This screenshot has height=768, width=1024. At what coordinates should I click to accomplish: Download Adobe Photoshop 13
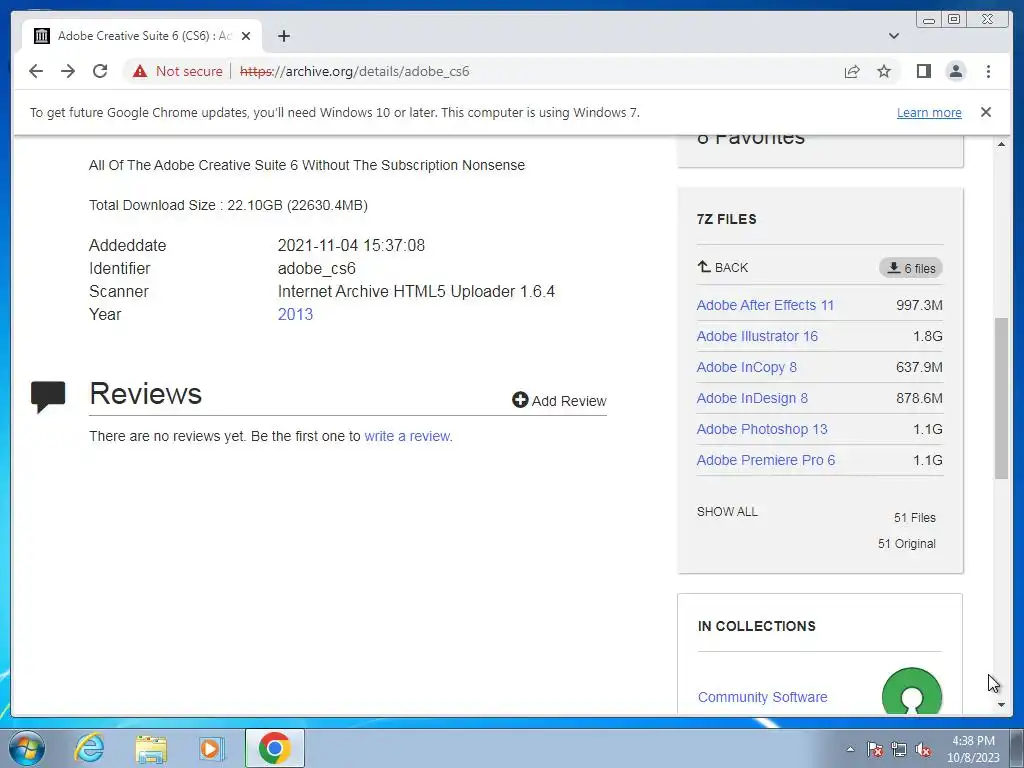(761, 429)
